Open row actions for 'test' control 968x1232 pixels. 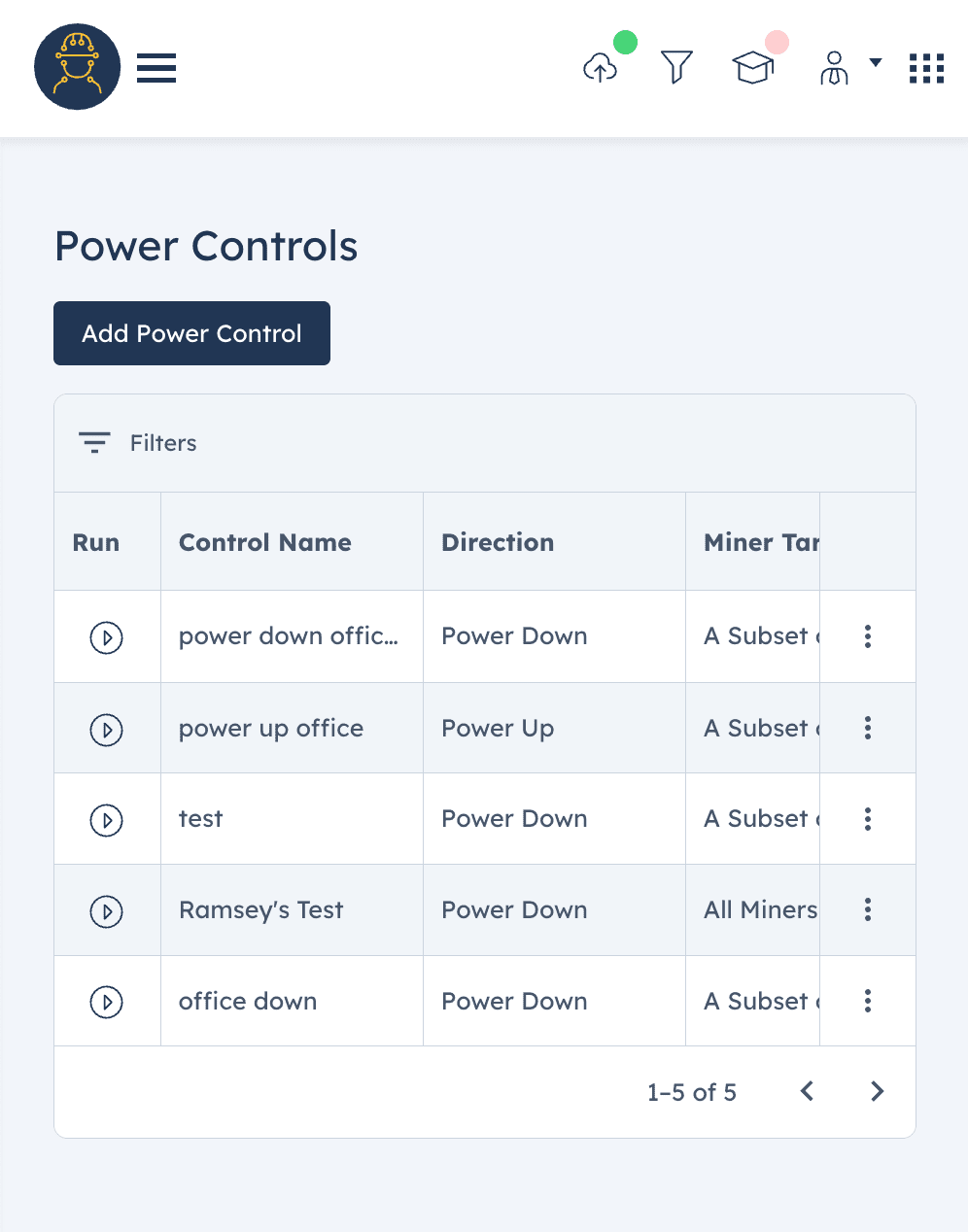(868, 819)
